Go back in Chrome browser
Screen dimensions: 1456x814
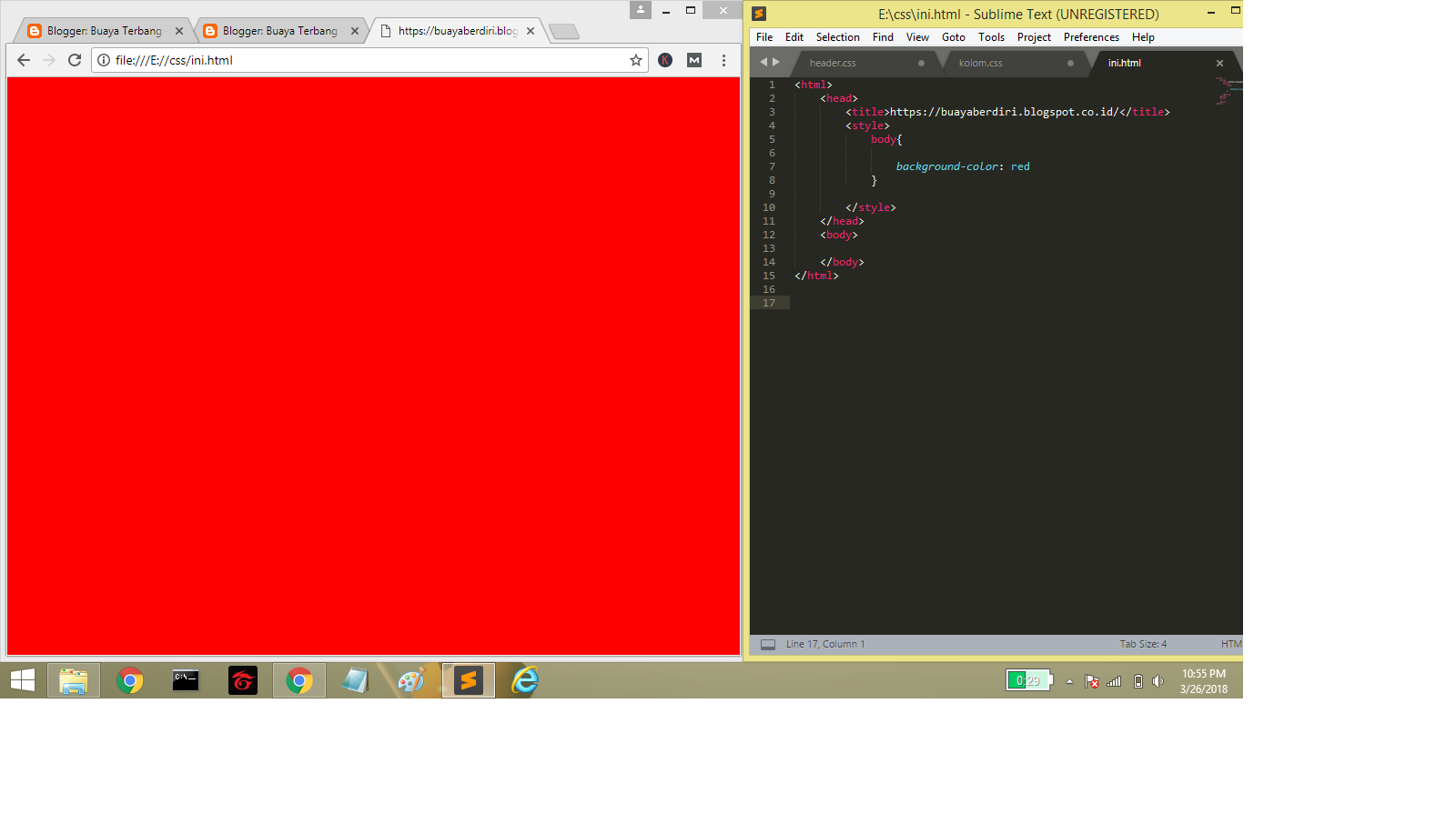coord(24,60)
